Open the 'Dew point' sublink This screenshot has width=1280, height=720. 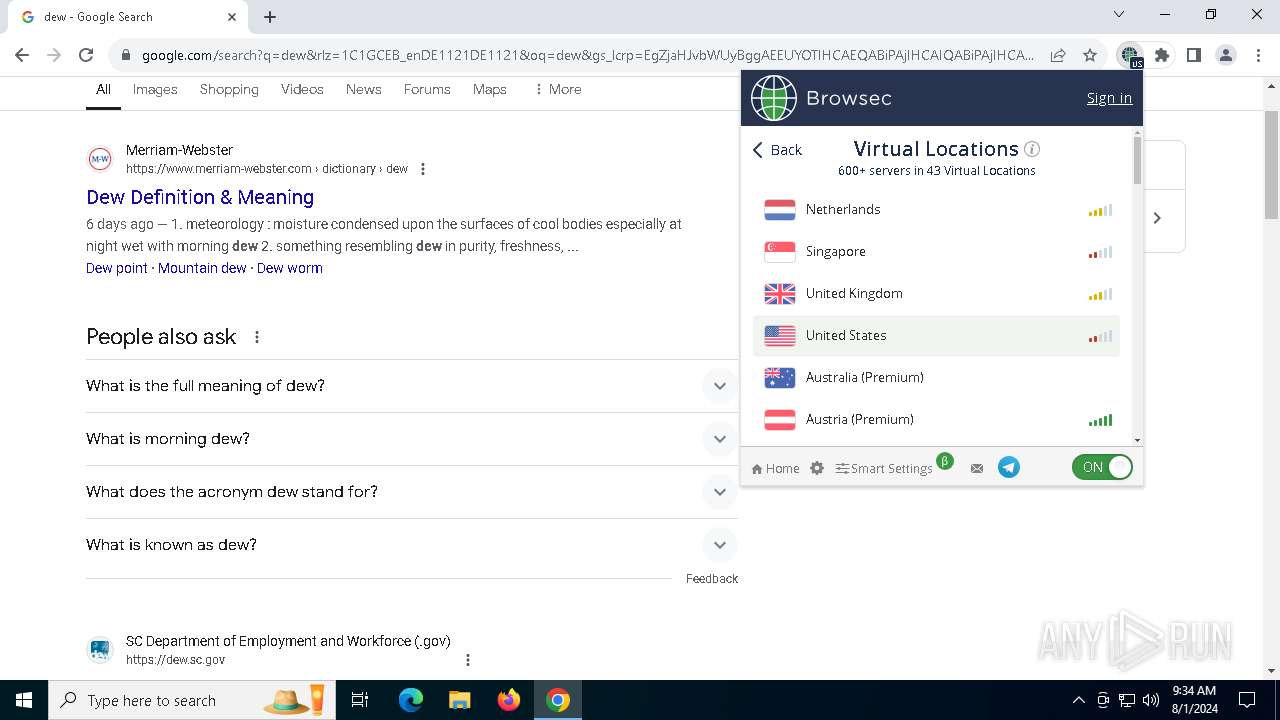coord(117,268)
